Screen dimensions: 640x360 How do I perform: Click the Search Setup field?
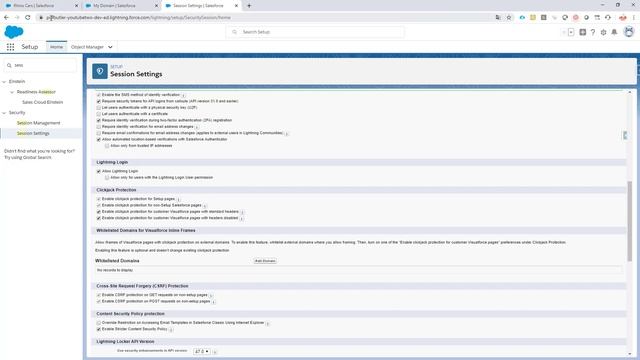click(315, 32)
